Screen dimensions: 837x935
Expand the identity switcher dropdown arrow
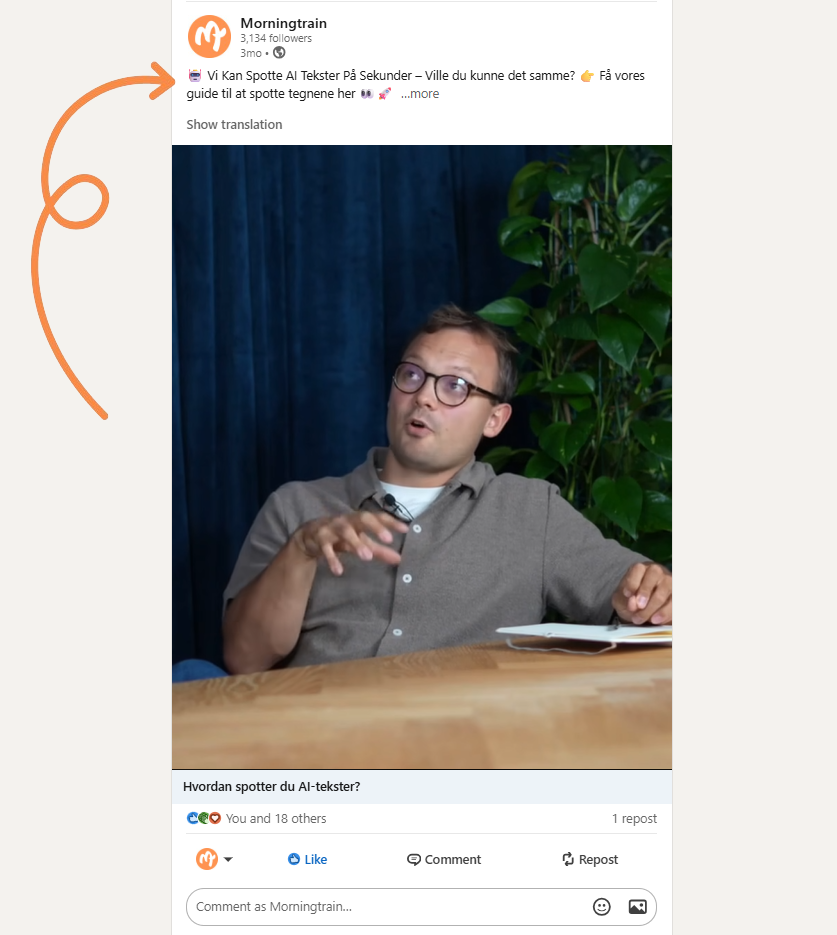click(228, 859)
